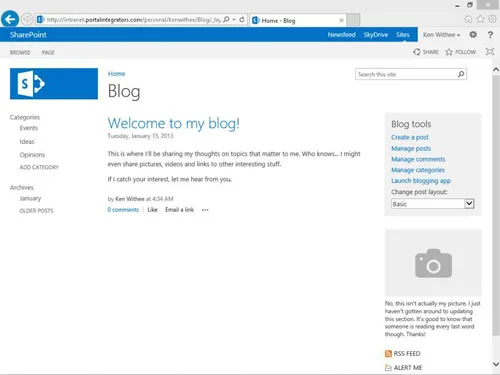Click the author name Ken Withee
Viewport: 500px width, 375px height.
[x=130, y=199]
